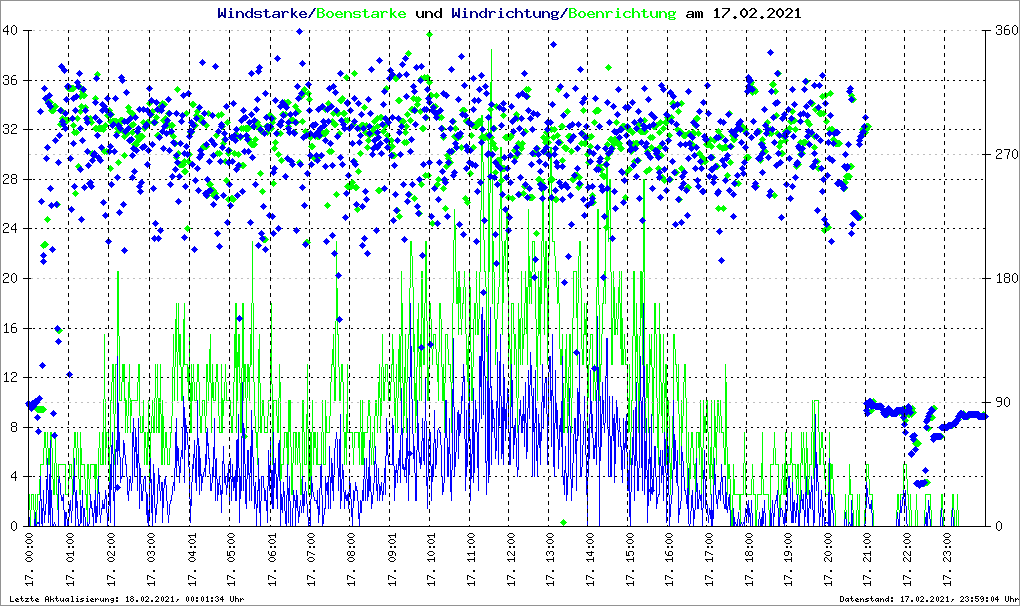Image resolution: width=1020 pixels, height=606 pixels.
Task: Click the 270 degree label on right axis
Action: 1004,155
